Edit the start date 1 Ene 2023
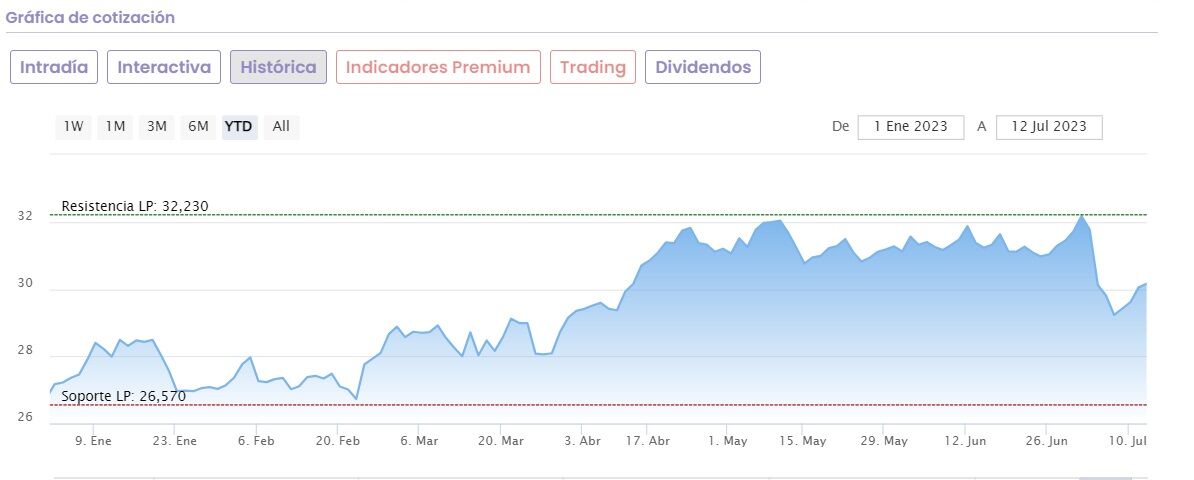Viewport: 1194px width, 480px height. (910, 127)
